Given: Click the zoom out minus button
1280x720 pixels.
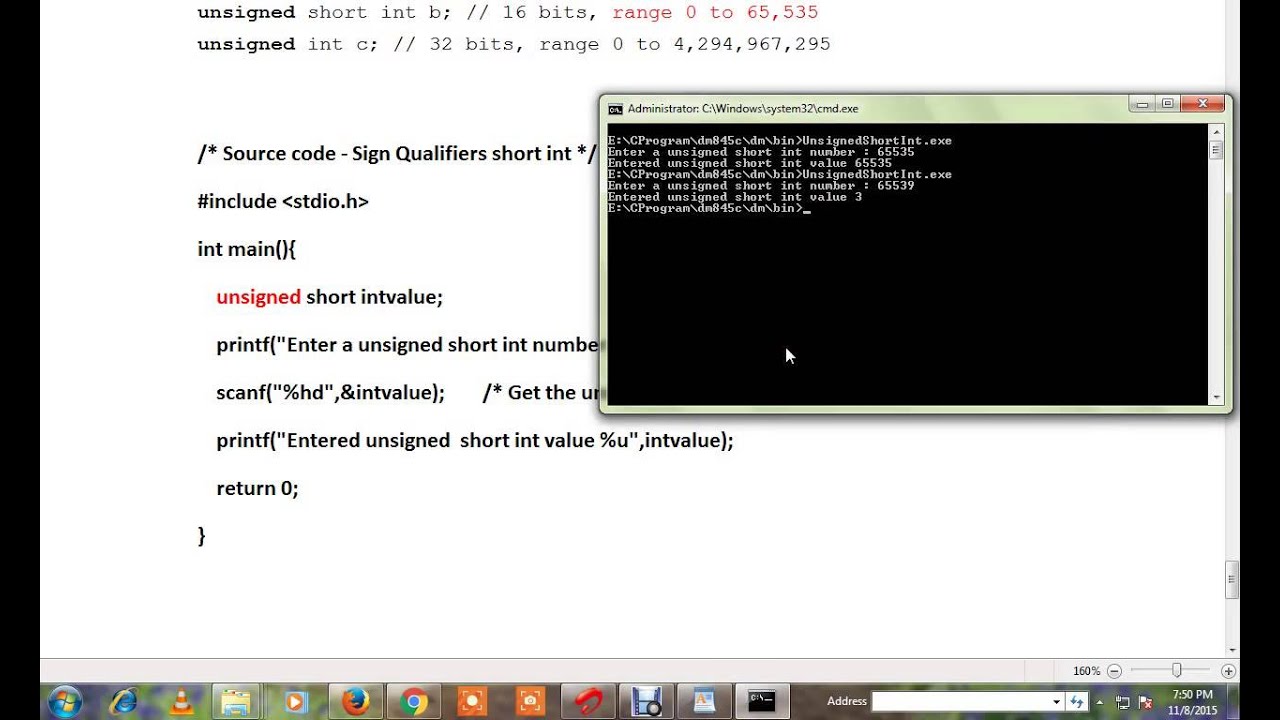Looking at the screenshot, I should [x=1114, y=671].
